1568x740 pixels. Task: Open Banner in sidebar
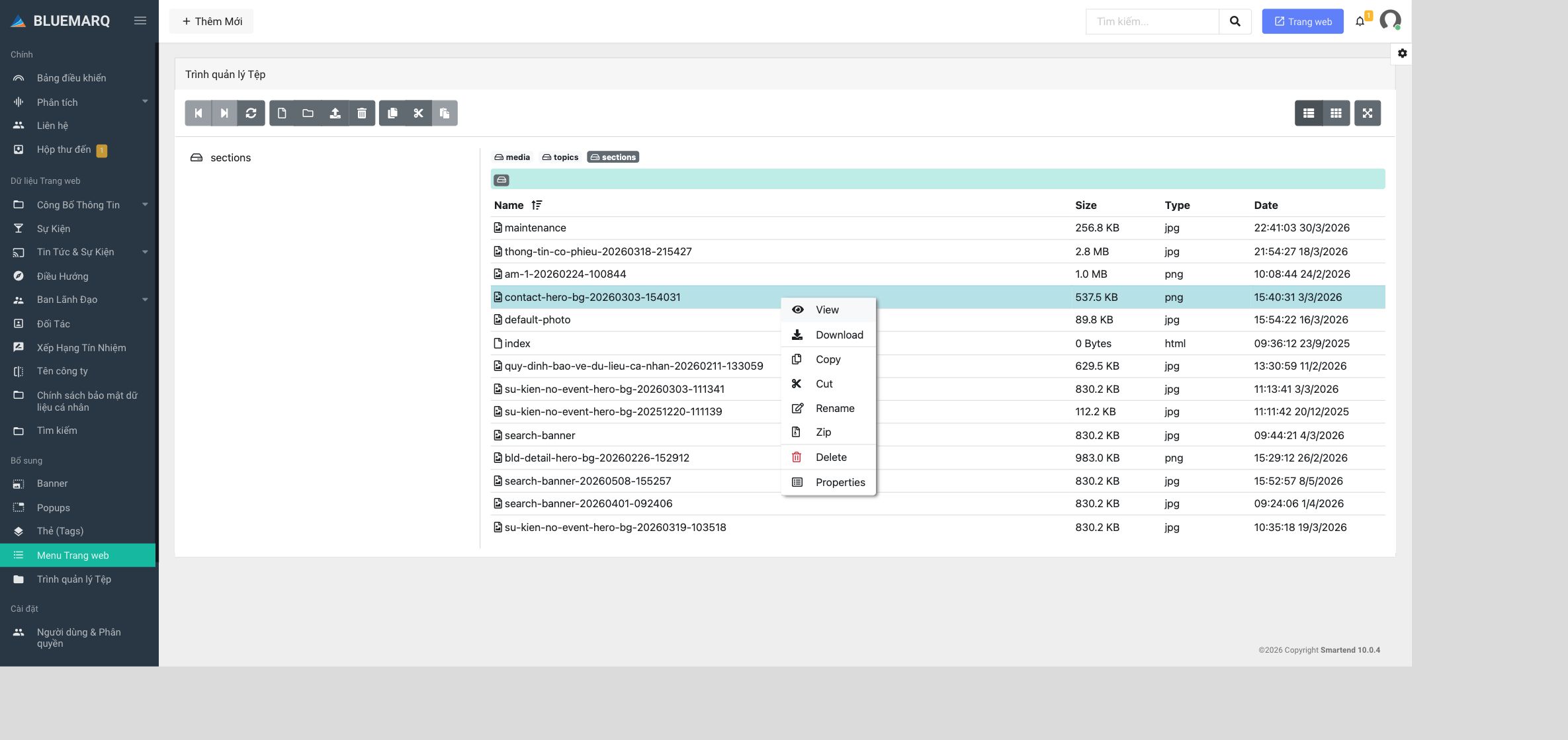[78, 483]
